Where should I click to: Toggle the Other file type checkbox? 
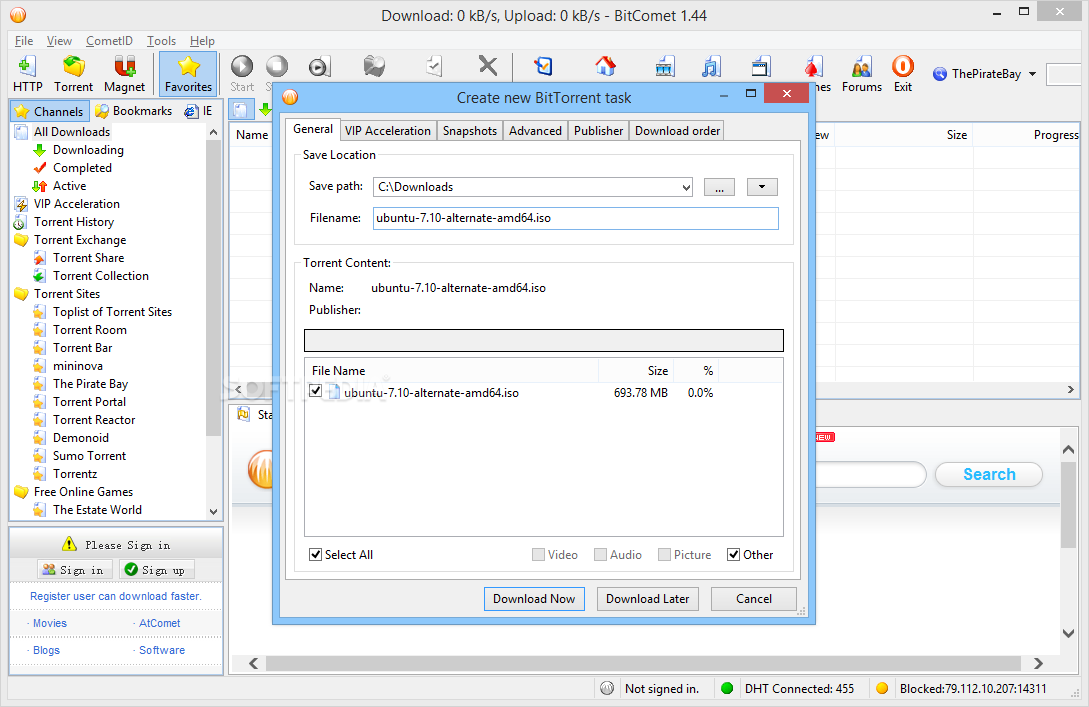(x=733, y=554)
